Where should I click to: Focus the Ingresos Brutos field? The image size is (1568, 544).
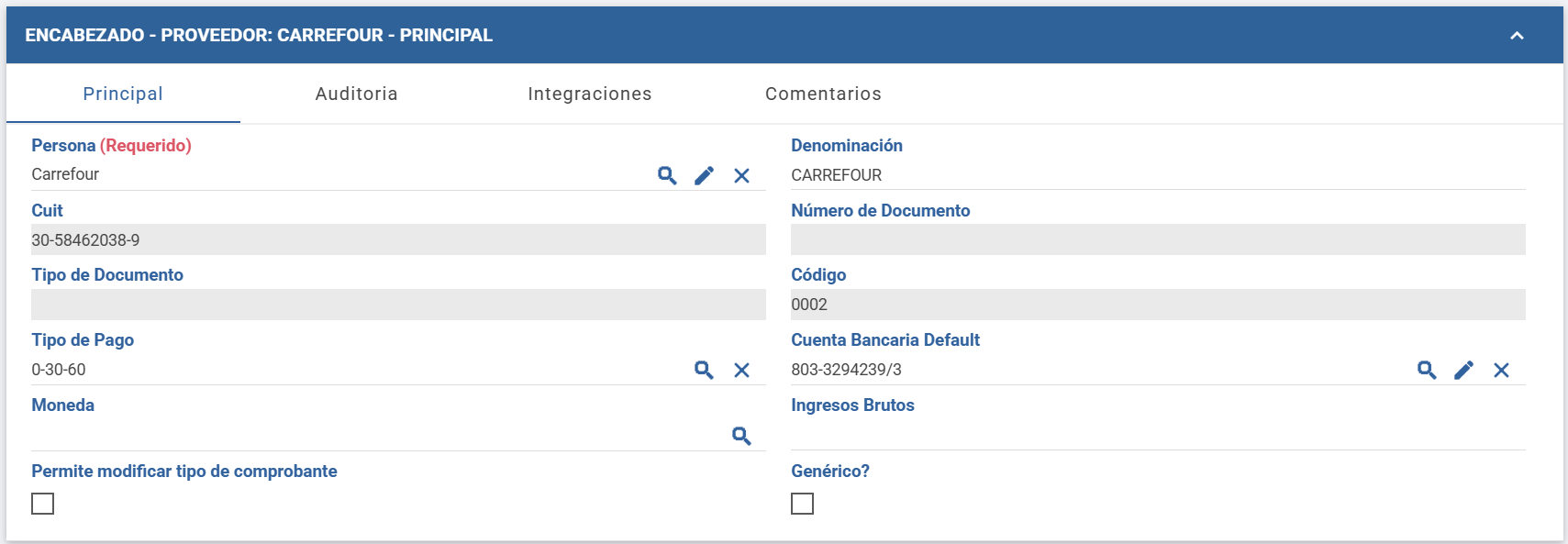1156,434
